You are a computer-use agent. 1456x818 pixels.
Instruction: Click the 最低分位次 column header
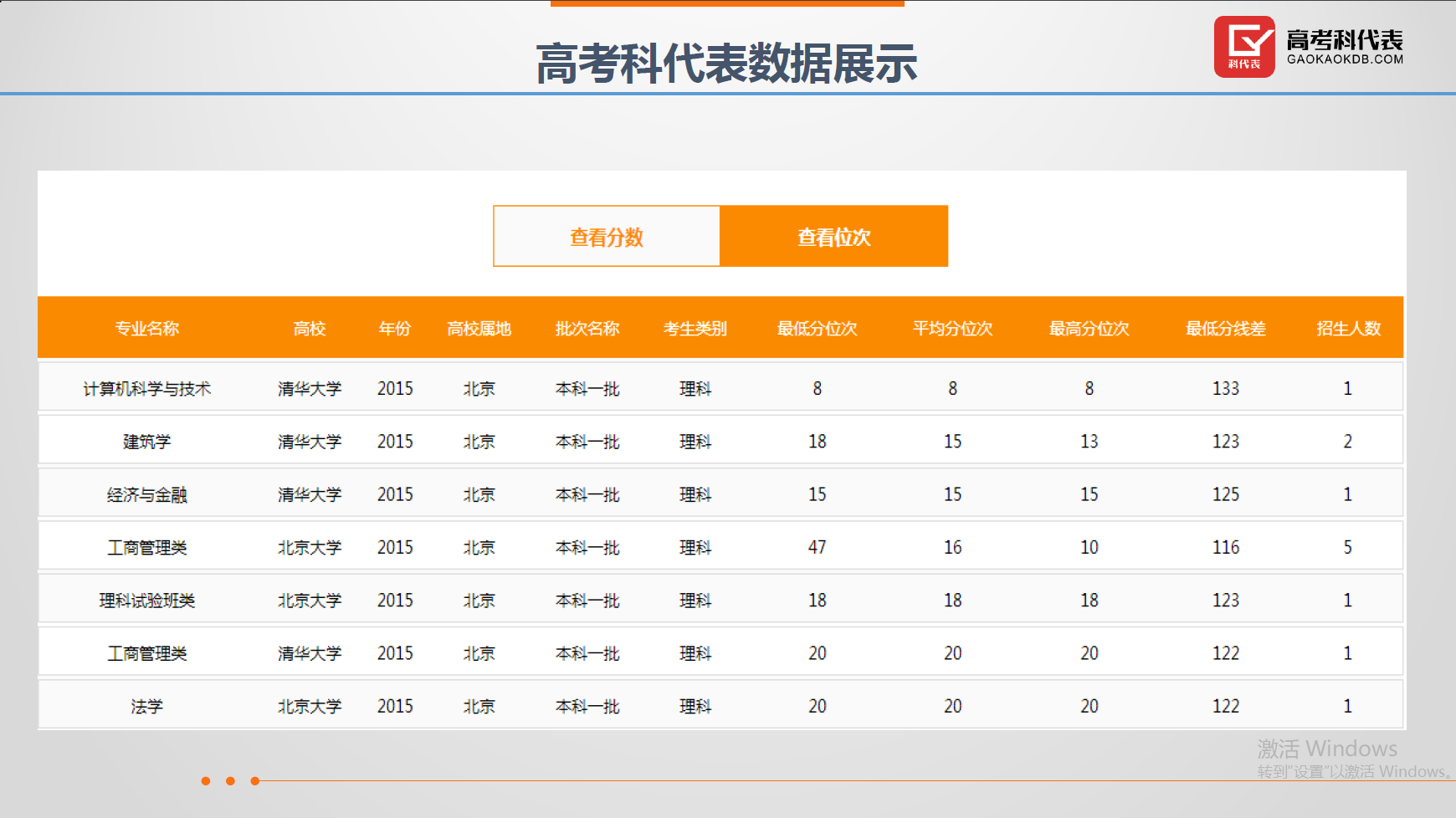(817, 329)
